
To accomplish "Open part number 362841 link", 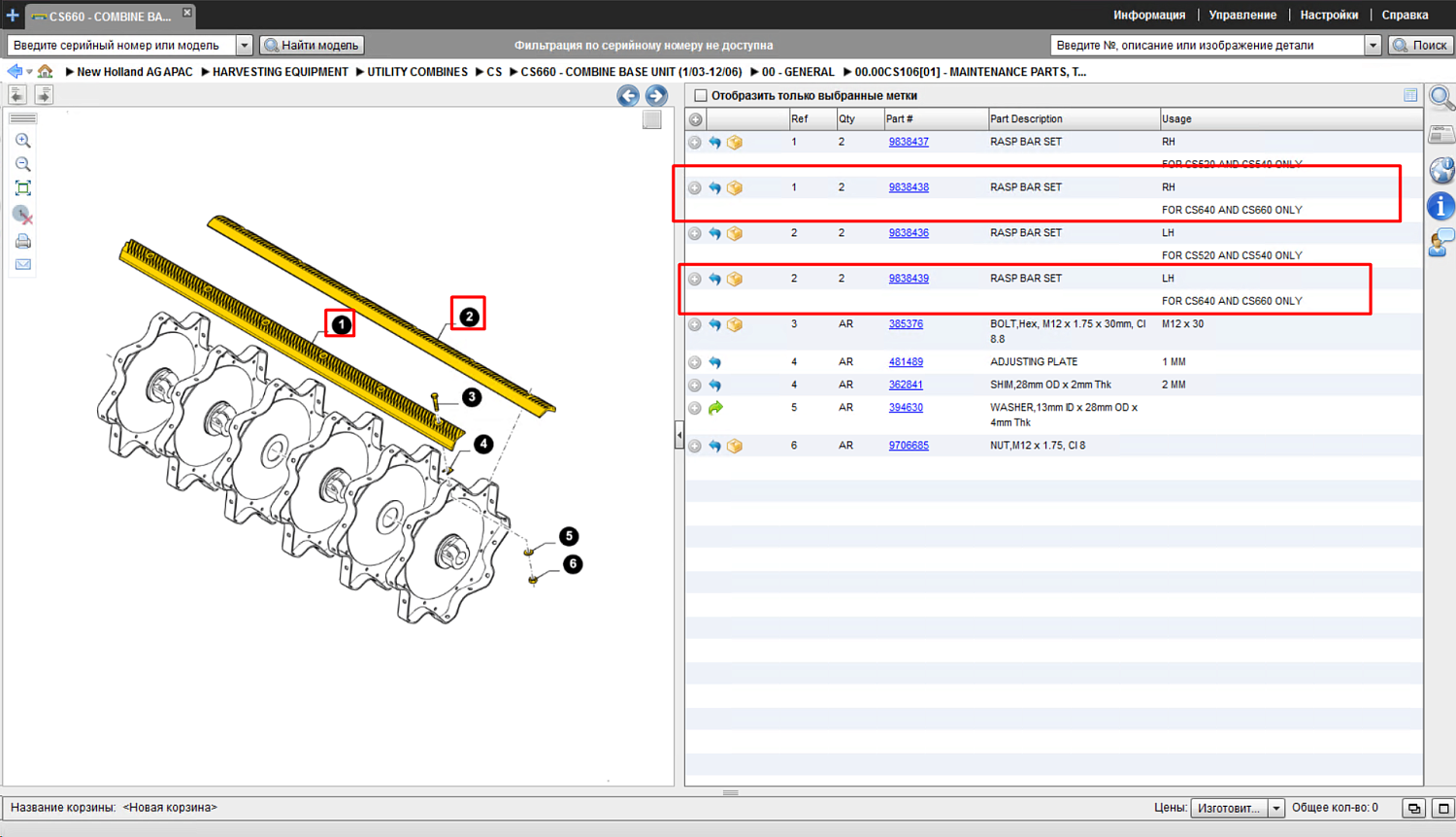I will [x=906, y=385].
